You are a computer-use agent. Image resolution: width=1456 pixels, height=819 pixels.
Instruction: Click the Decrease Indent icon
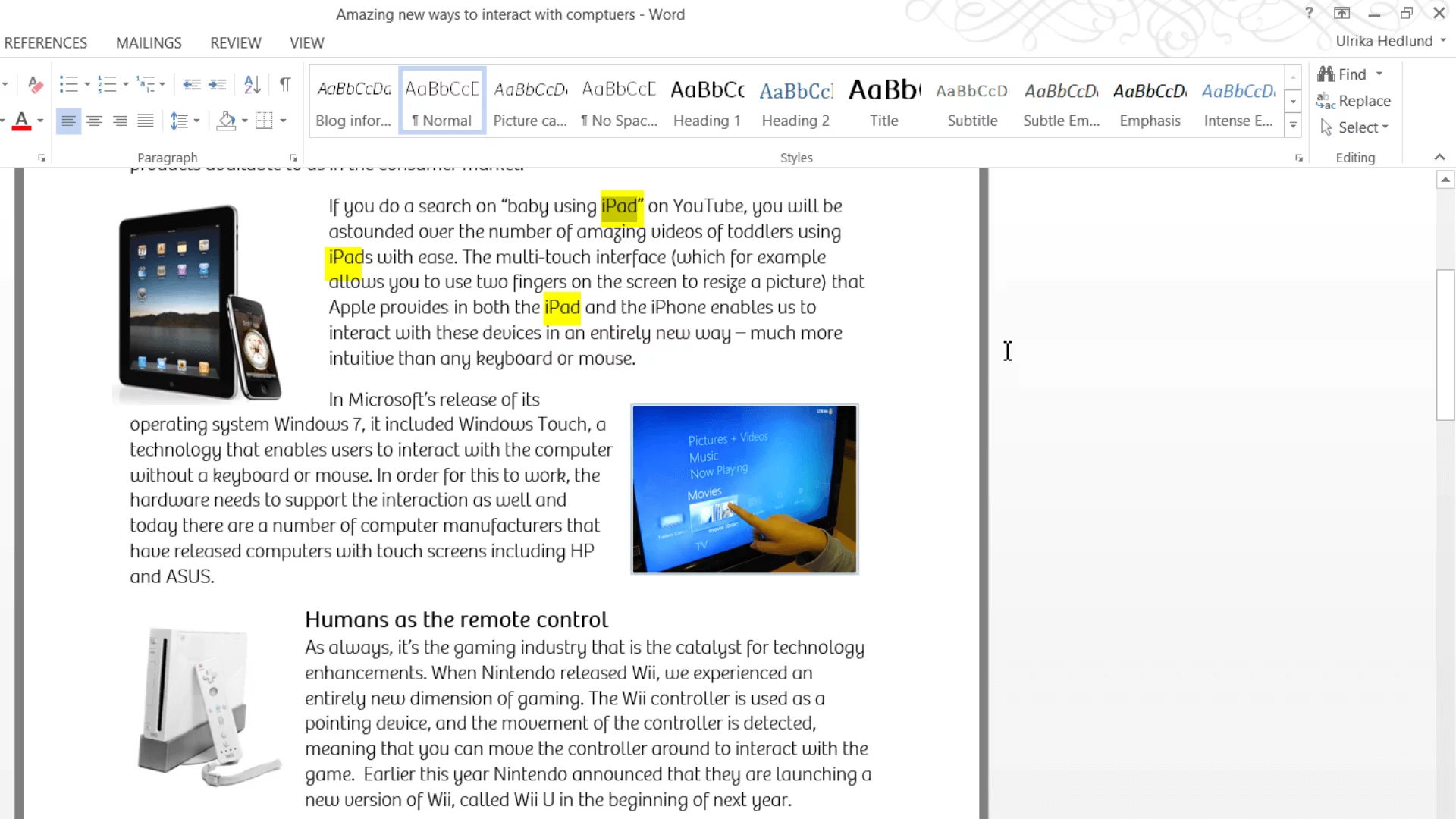tap(192, 84)
